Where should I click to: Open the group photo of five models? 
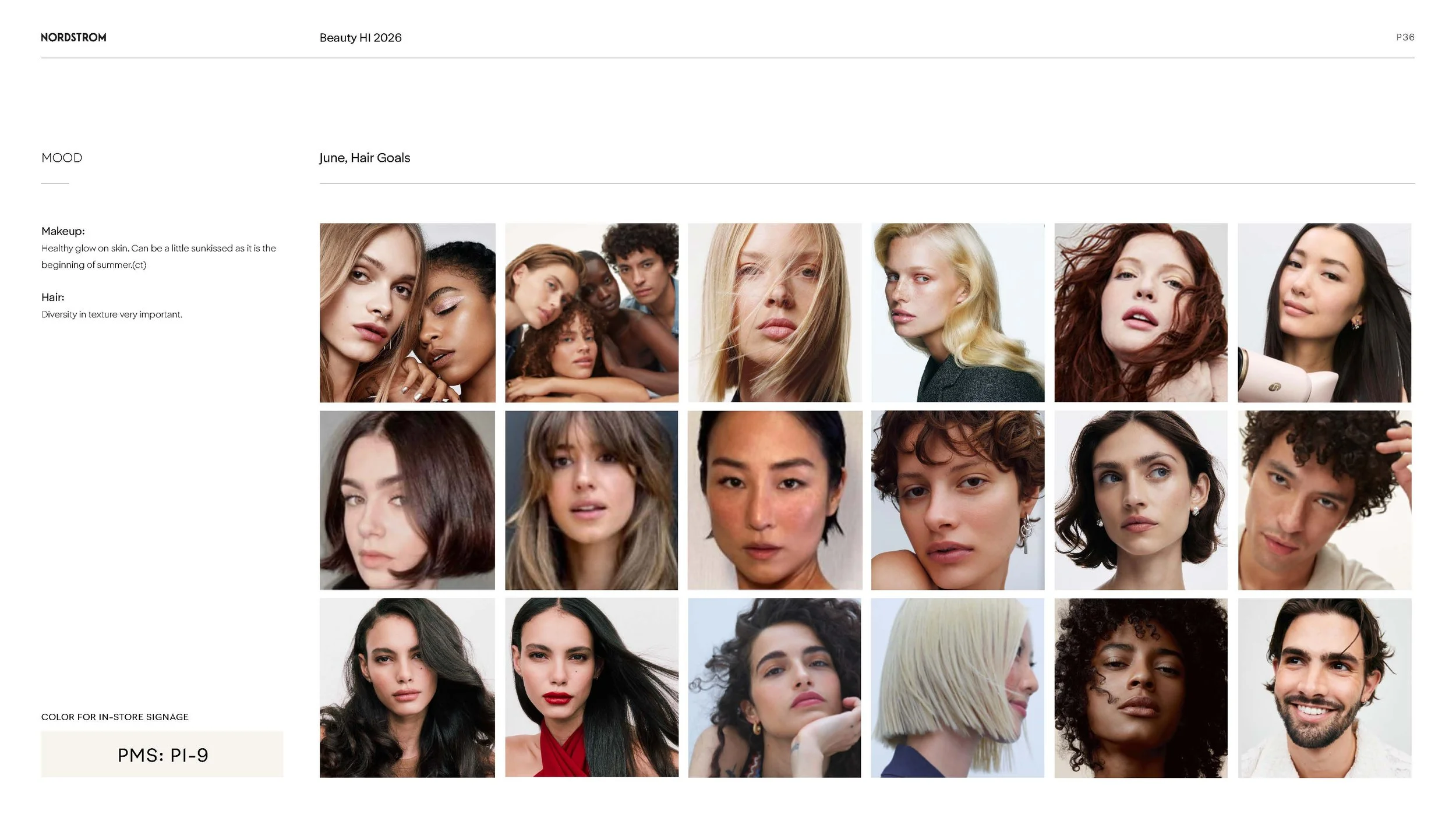point(591,313)
